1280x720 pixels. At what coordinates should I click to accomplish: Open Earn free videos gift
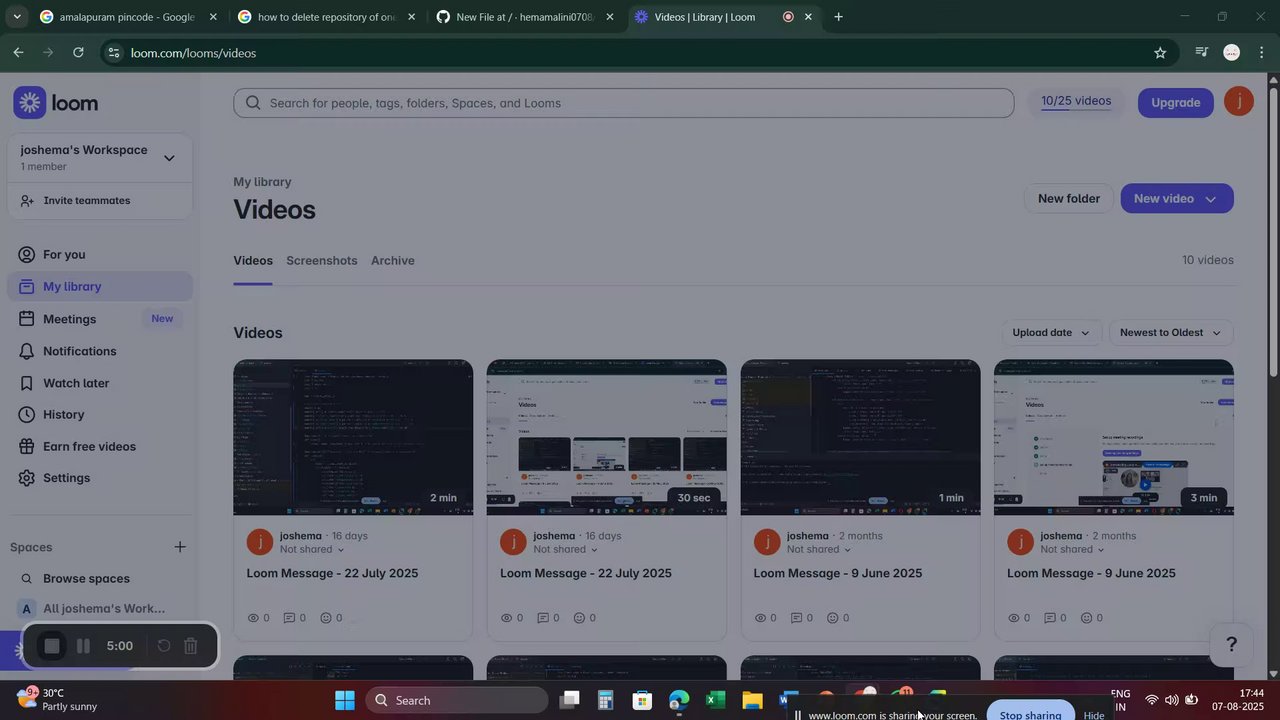coord(26,447)
